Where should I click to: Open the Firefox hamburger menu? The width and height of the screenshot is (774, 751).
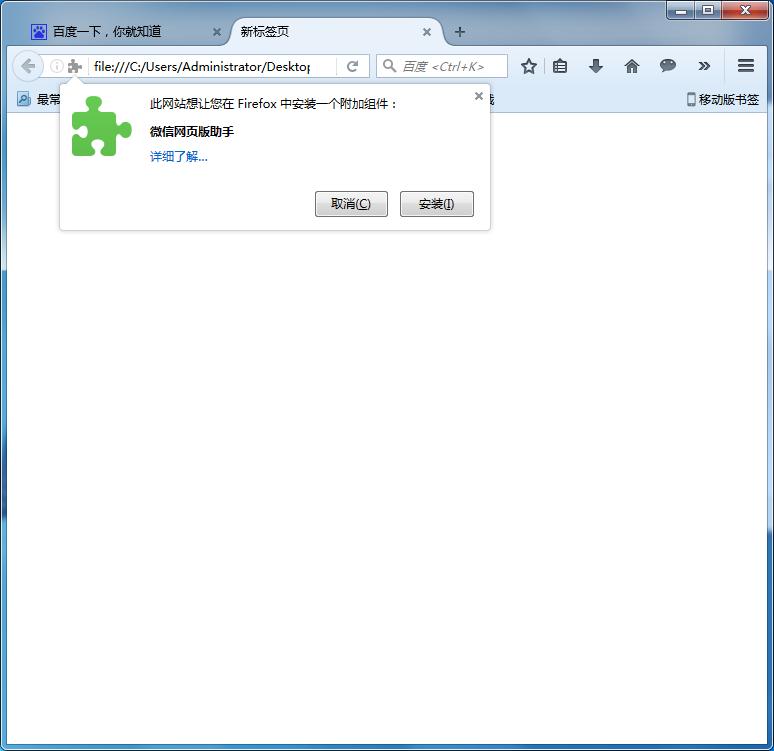pos(746,66)
